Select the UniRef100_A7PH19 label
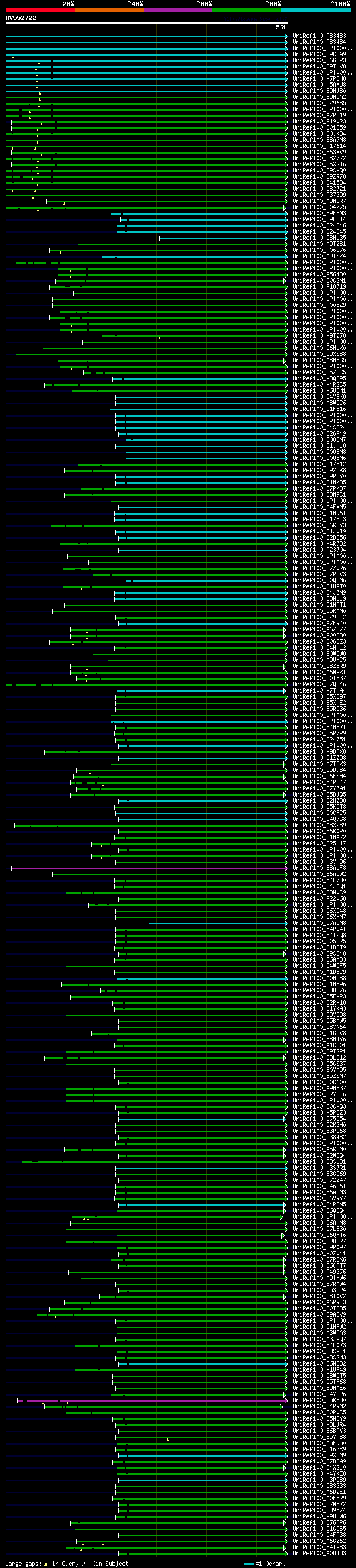This screenshot has width=356, height=1568. click(319, 115)
